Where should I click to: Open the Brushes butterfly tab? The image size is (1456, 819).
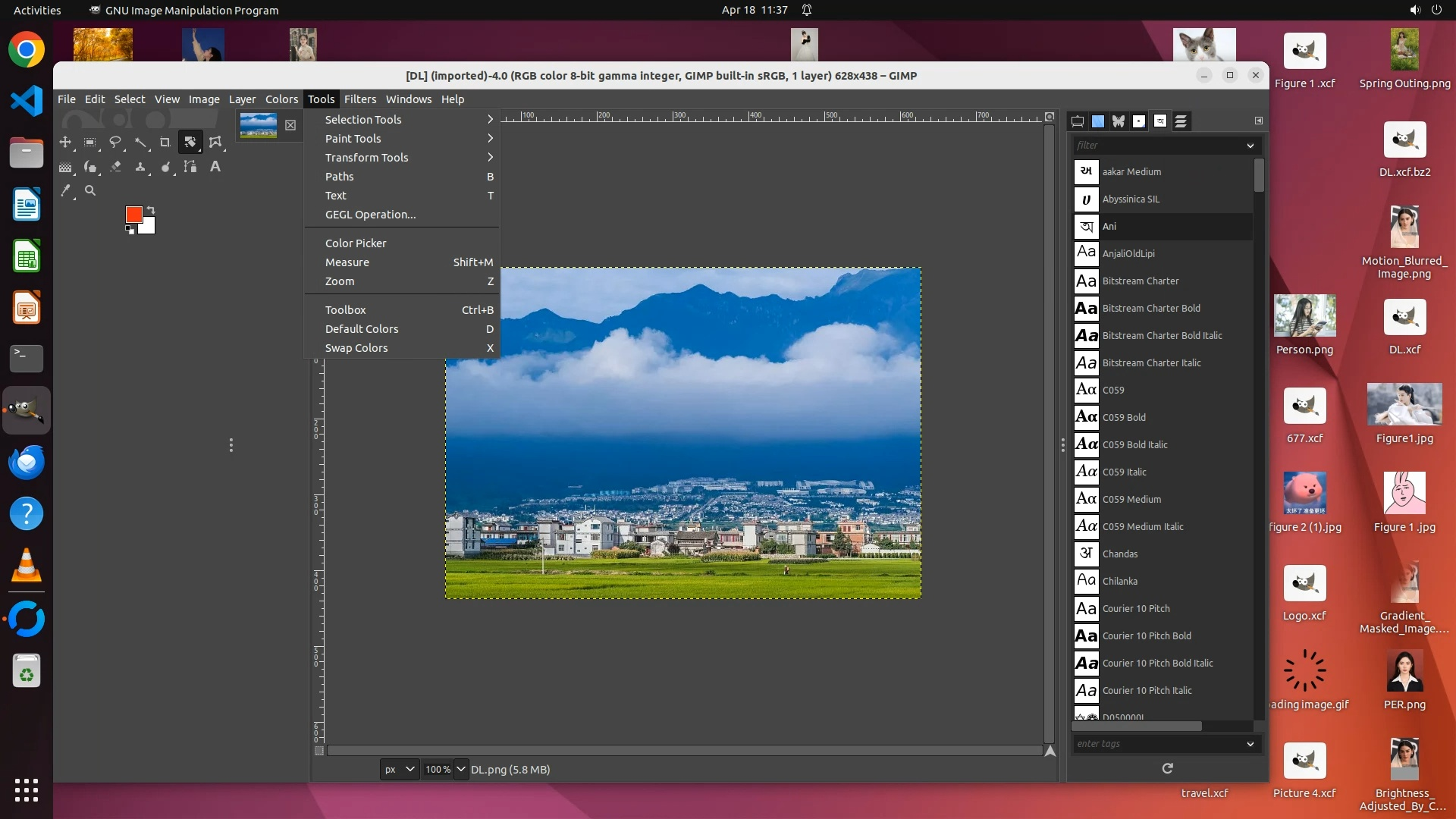[x=1119, y=121]
